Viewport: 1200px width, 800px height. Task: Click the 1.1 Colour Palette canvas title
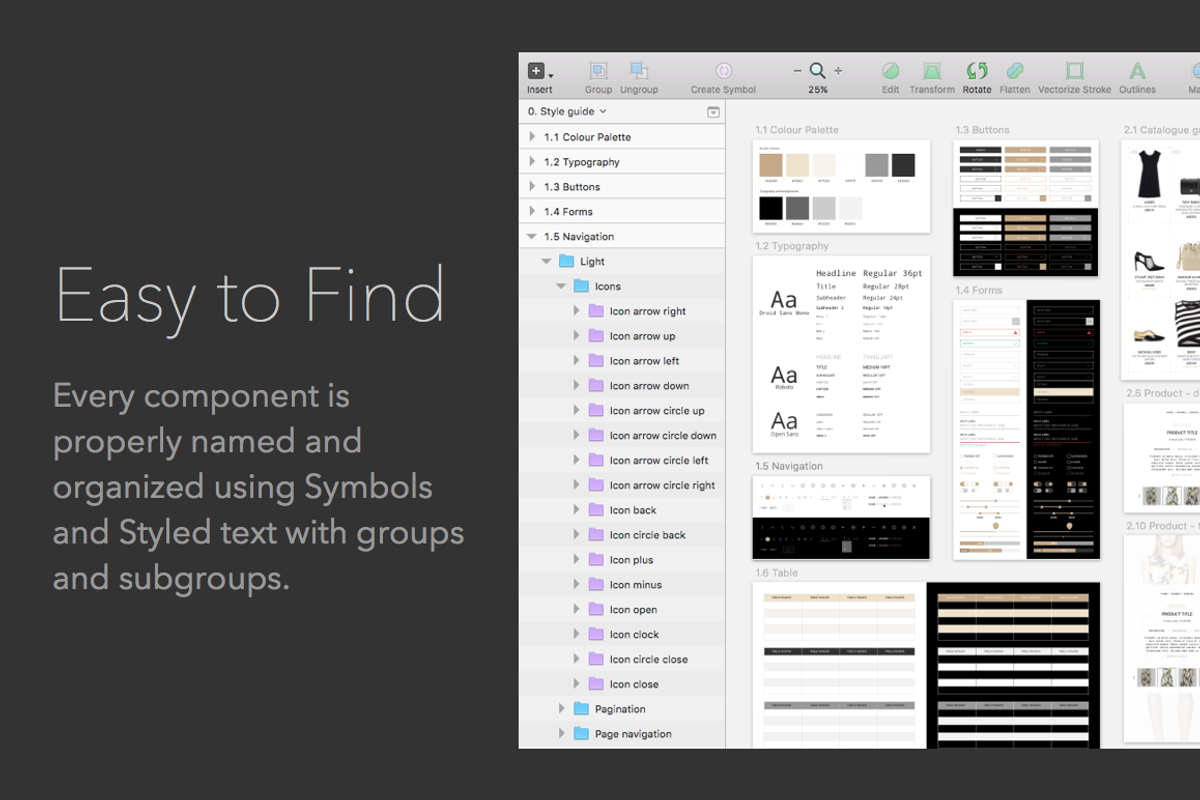coord(797,130)
